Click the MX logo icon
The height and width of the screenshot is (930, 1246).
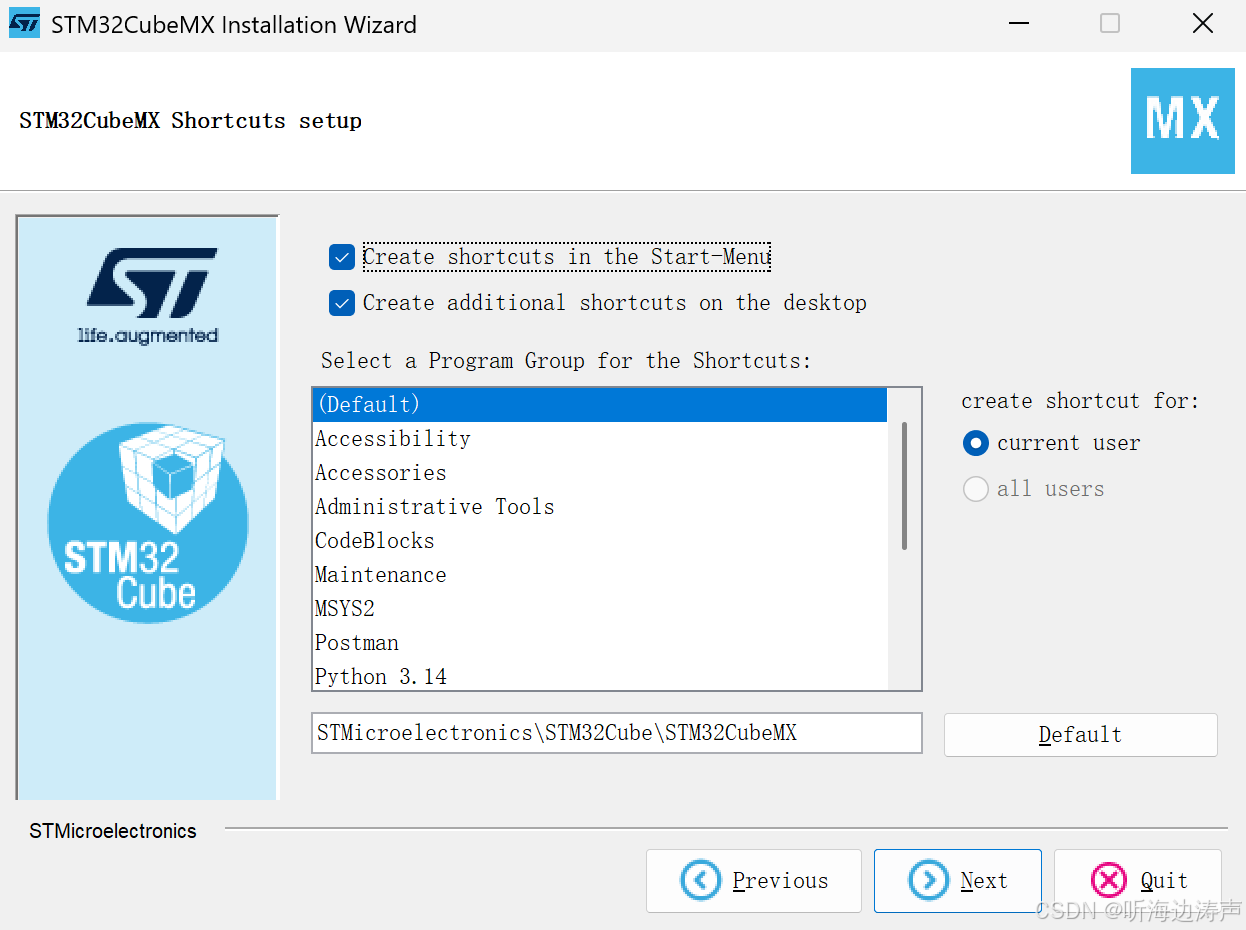(x=1183, y=120)
